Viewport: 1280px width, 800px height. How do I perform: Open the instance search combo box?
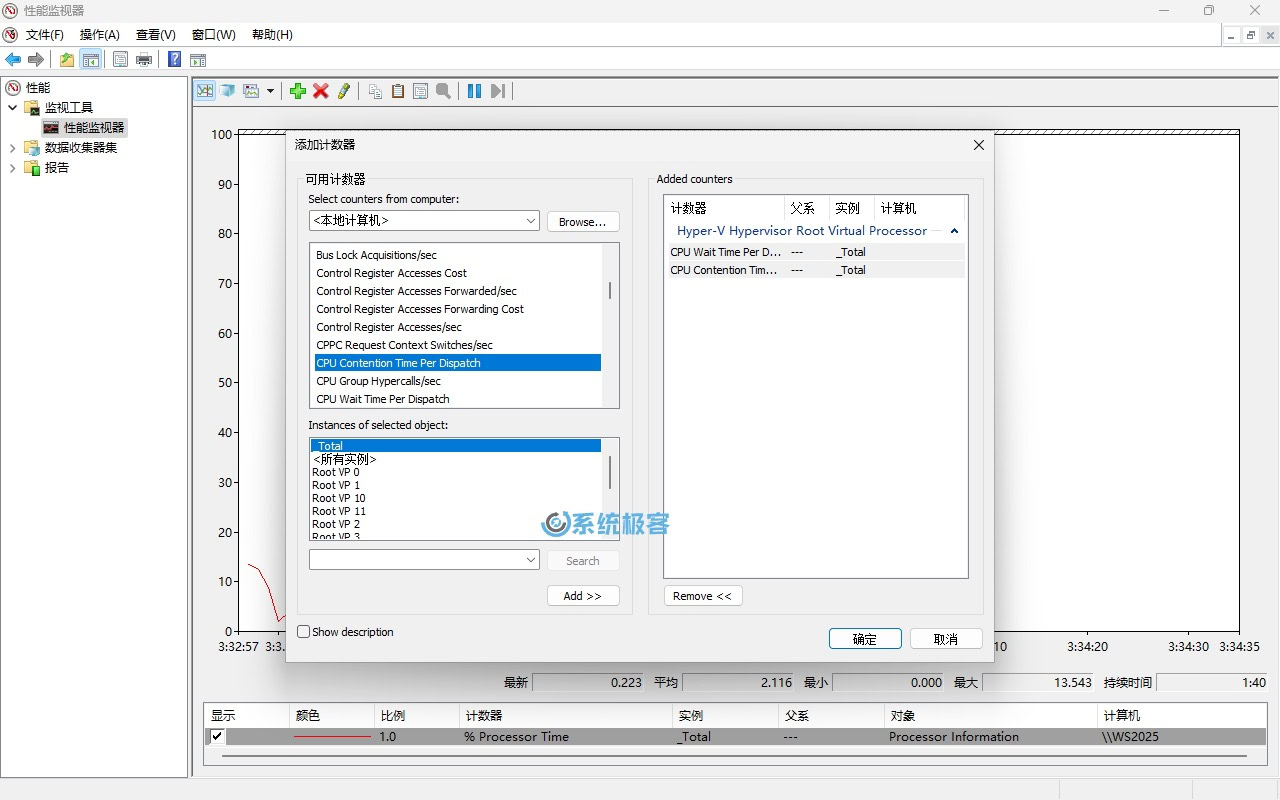tap(424, 560)
